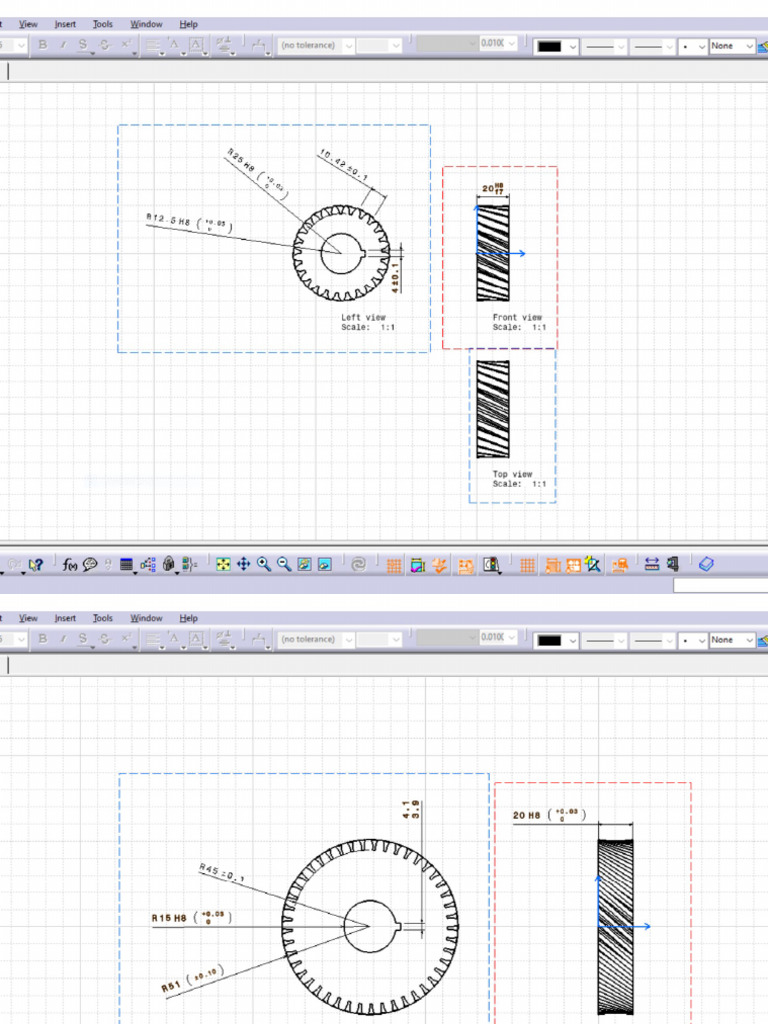This screenshot has width=768, height=1024.
Task: Open Help menu in upper window
Action: (188, 24)
